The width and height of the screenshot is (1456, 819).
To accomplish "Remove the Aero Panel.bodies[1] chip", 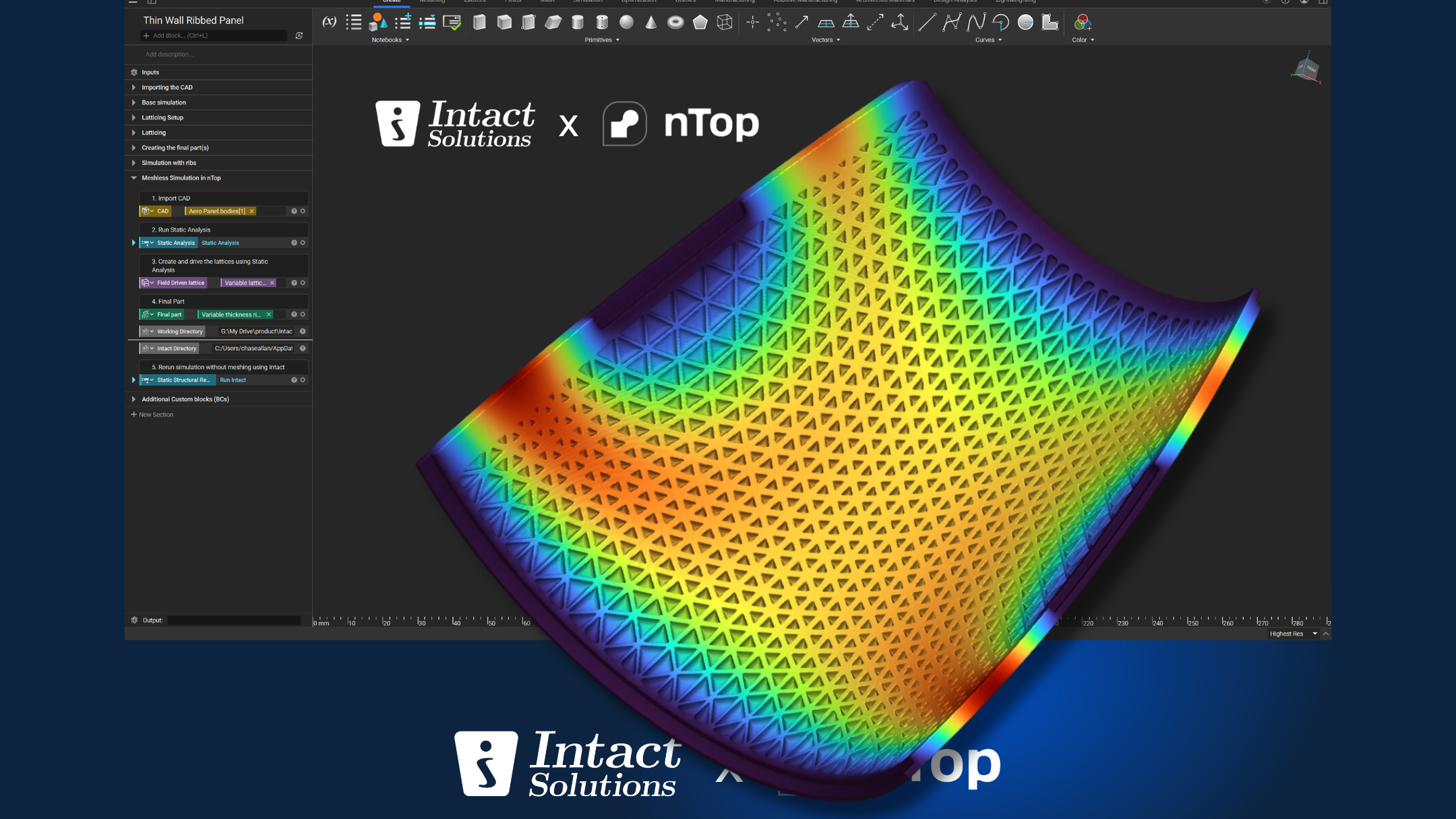I will (252, 211).
